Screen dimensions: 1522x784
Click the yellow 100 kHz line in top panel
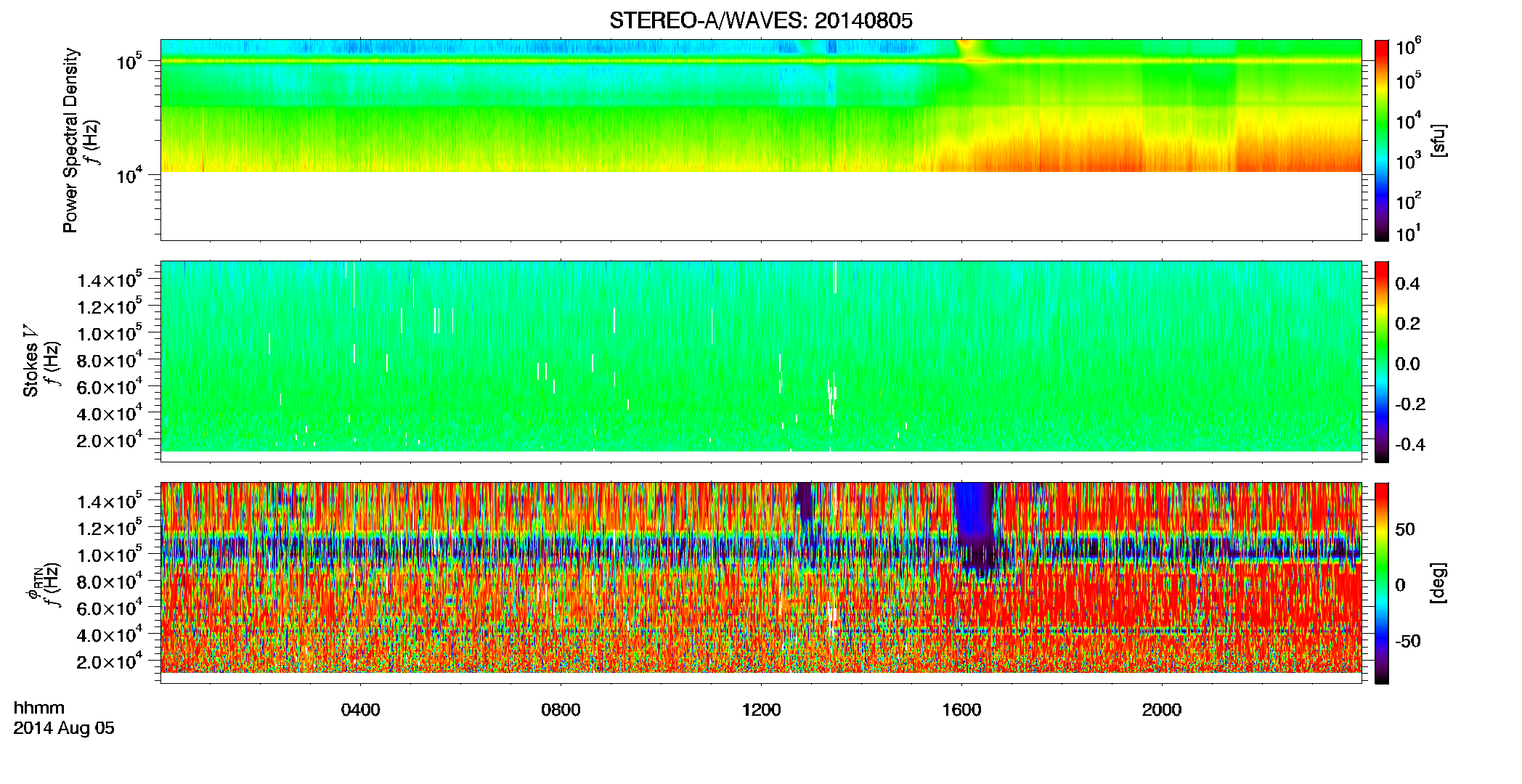pyautogui.click(x=760, y=62)
